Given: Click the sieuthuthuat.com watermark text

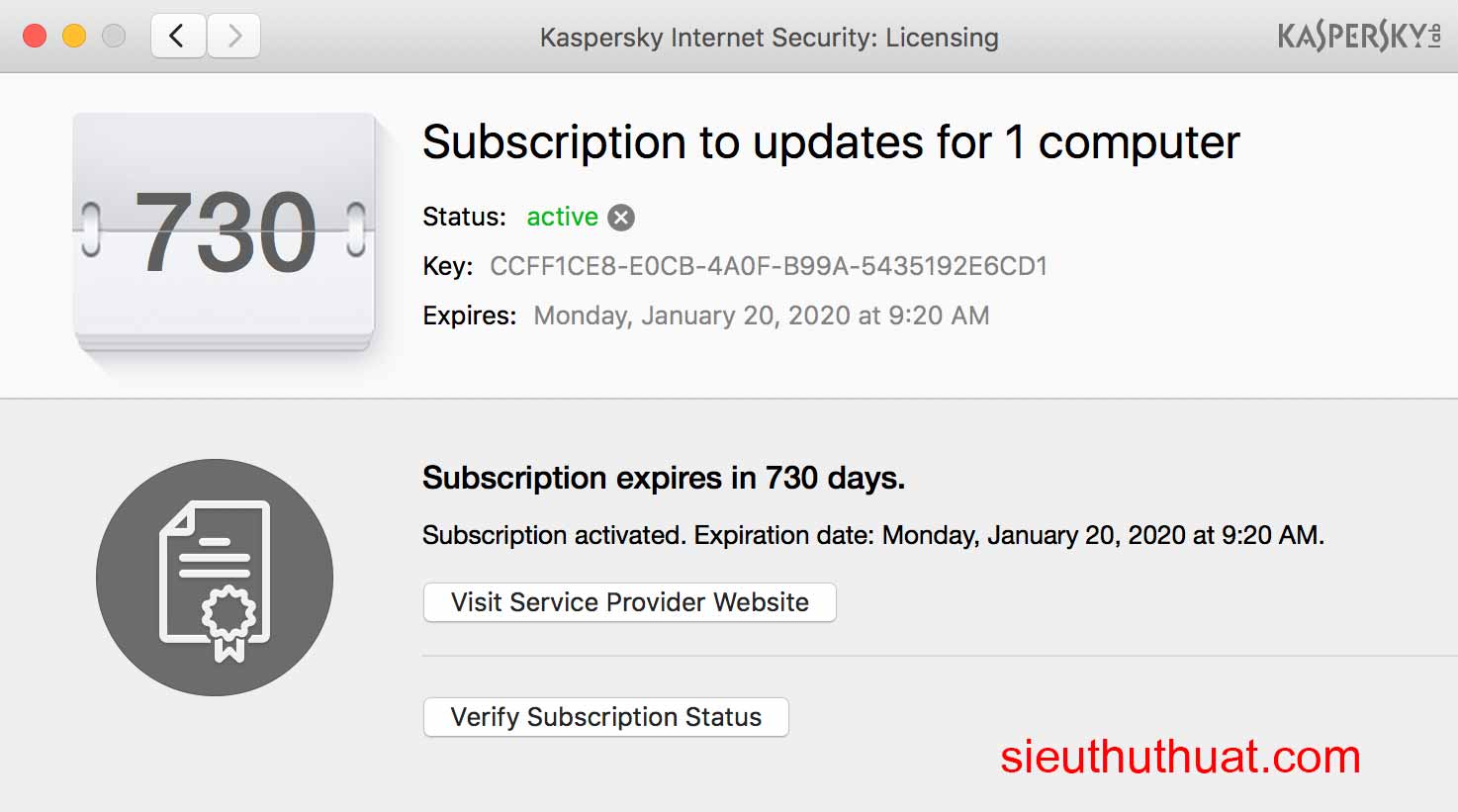Looking at the screenshot, I should 1180,758.
